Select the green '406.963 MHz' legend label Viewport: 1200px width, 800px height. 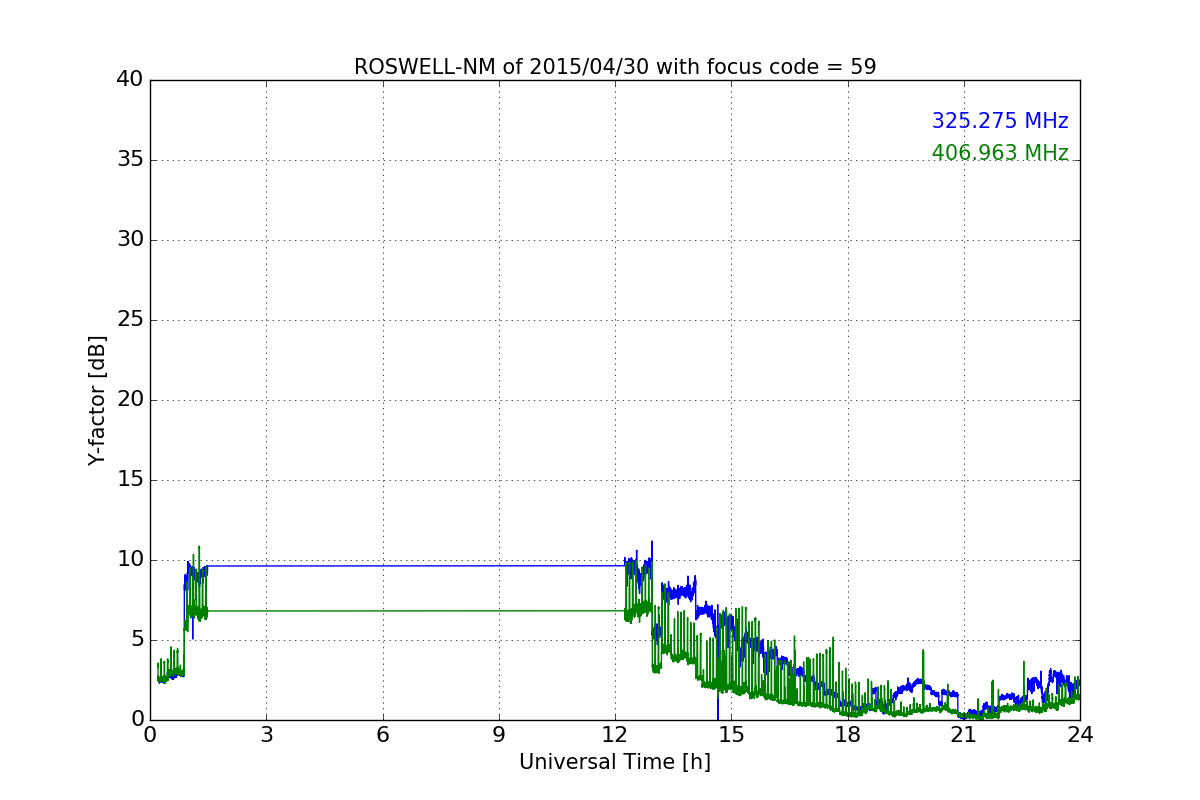click(1000, 153)
